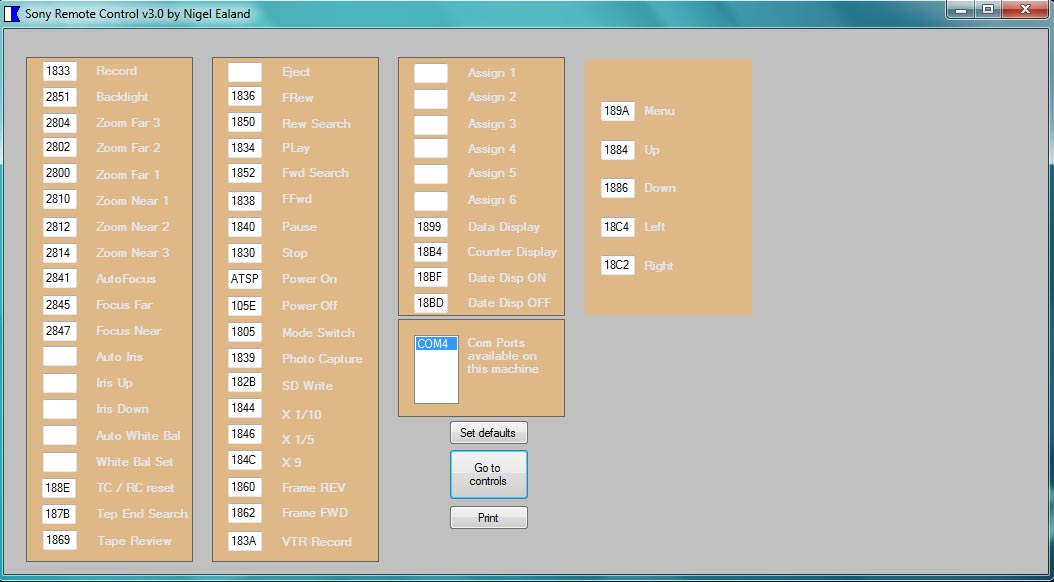Edit the Zoom Near 1 code field
1054x582 pixels.
(60, 200)
